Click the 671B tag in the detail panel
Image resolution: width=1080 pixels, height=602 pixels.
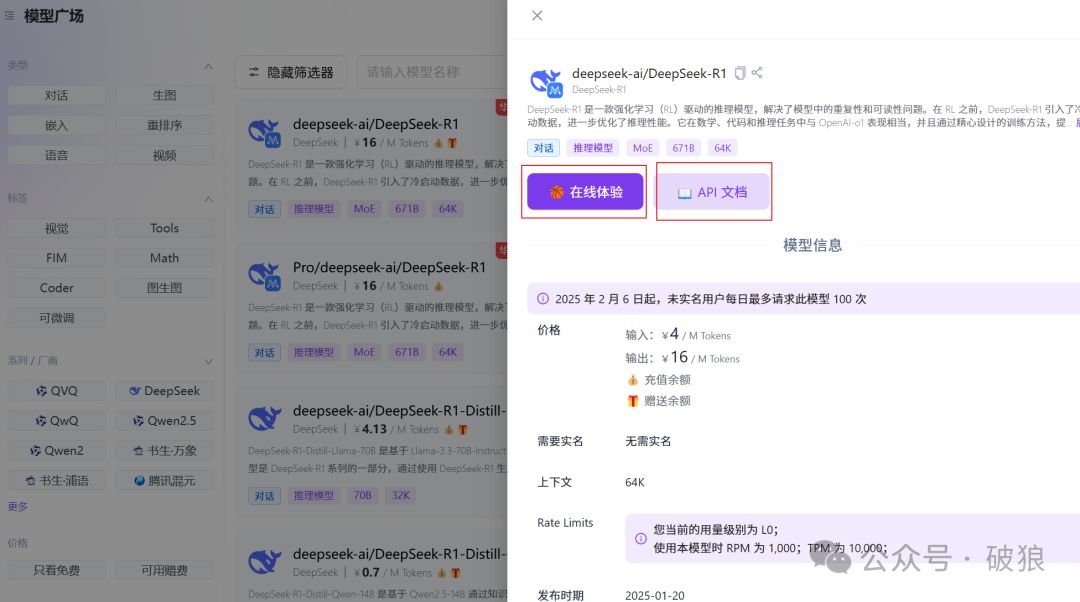tap(683, 147)
